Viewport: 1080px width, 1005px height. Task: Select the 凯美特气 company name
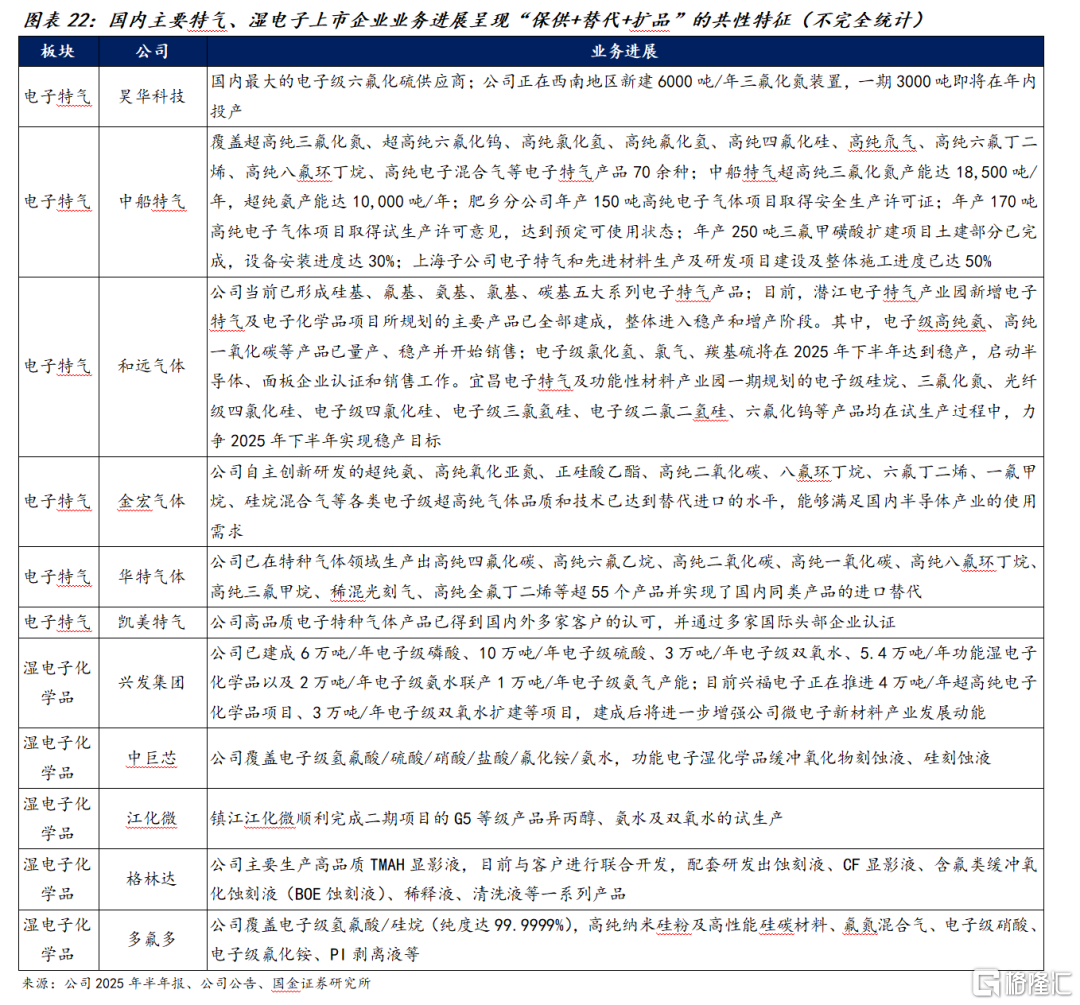click(x=151, y=622)
